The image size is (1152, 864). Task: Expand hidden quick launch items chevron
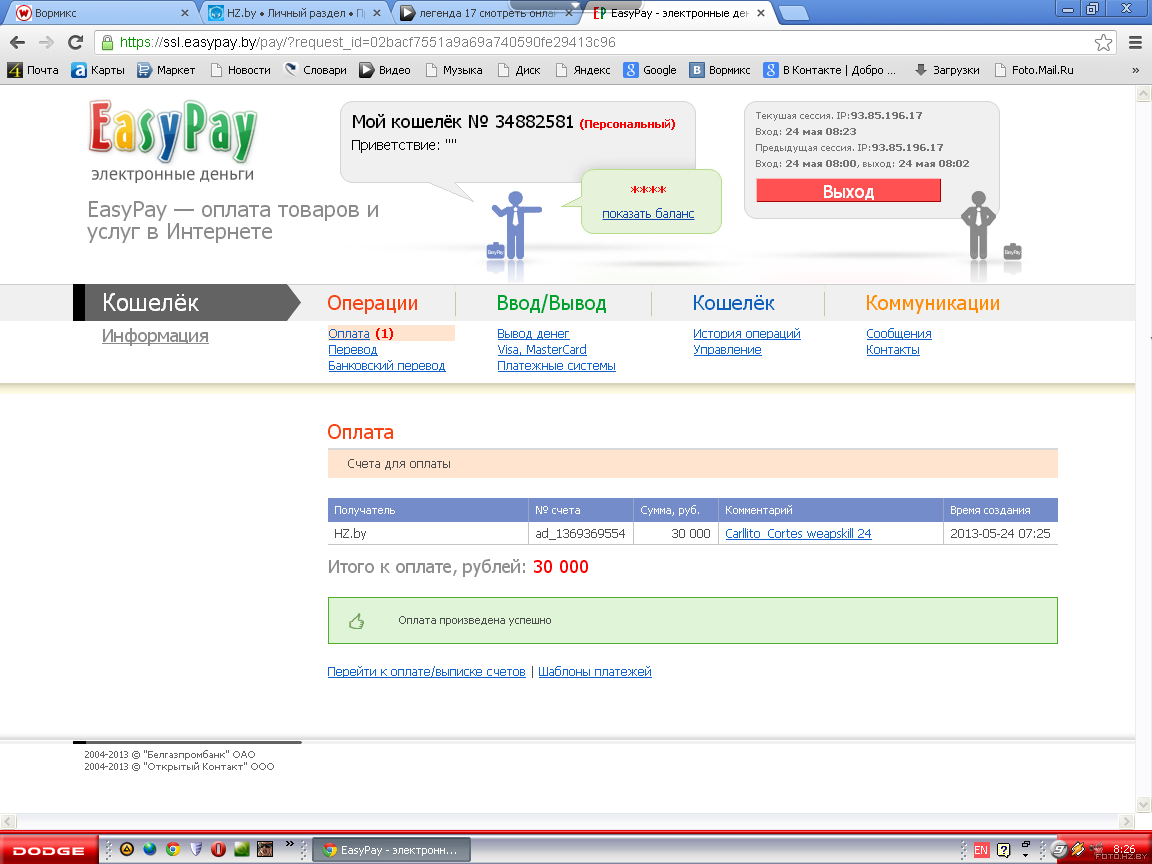[x=289, y=844]
